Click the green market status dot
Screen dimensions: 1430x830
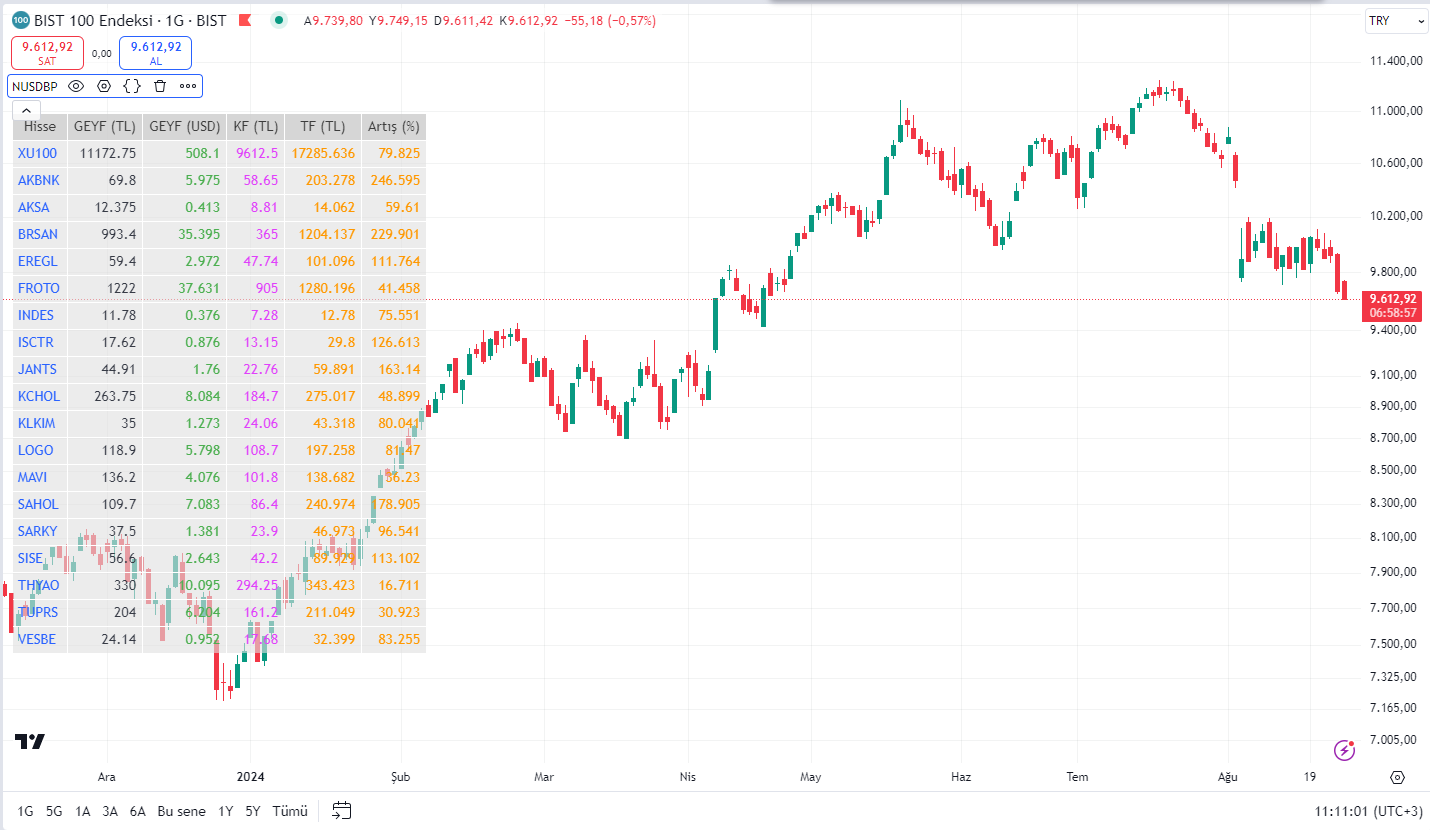coord(280,20)
